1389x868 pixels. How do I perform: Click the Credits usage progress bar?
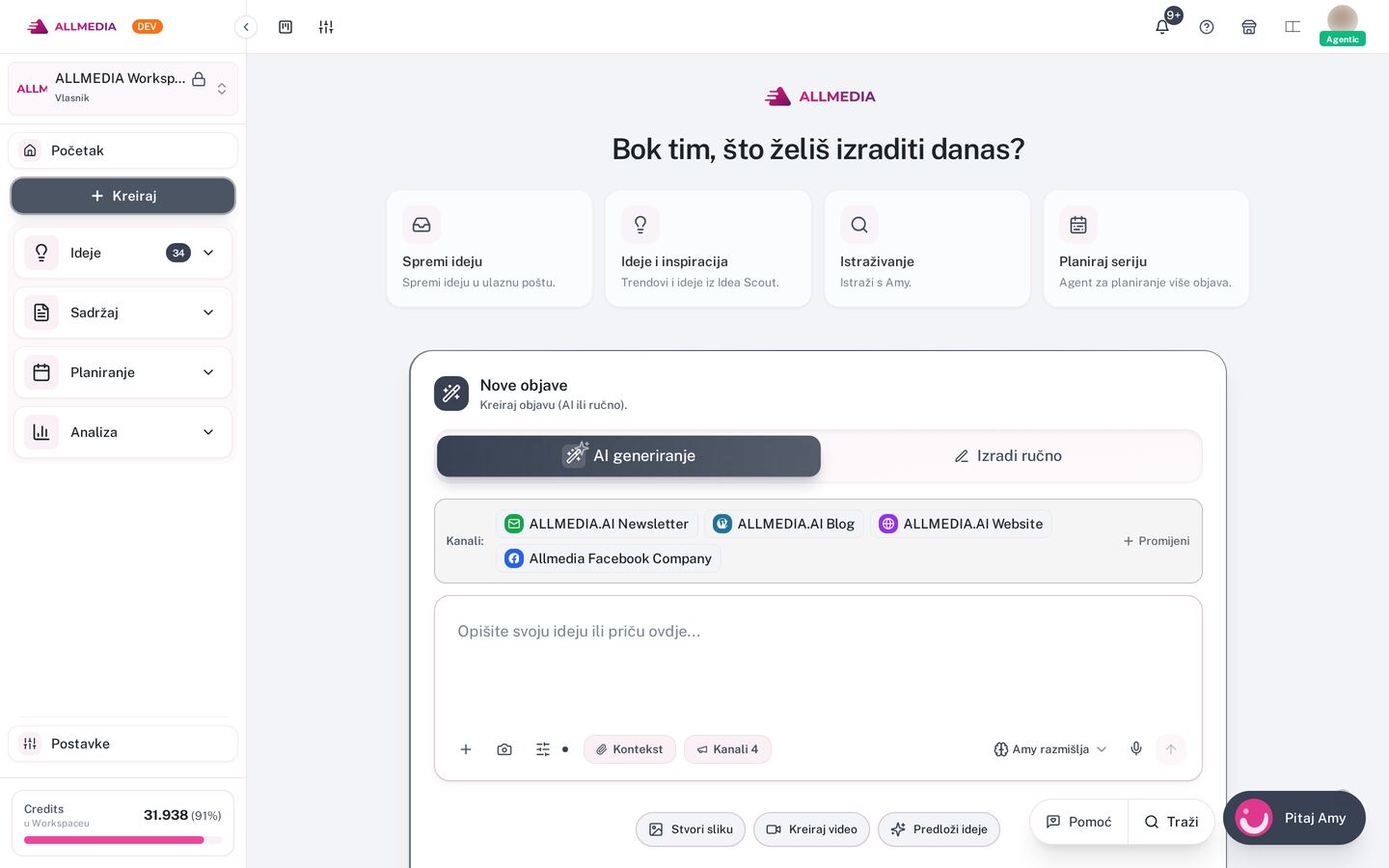[123, 840]
